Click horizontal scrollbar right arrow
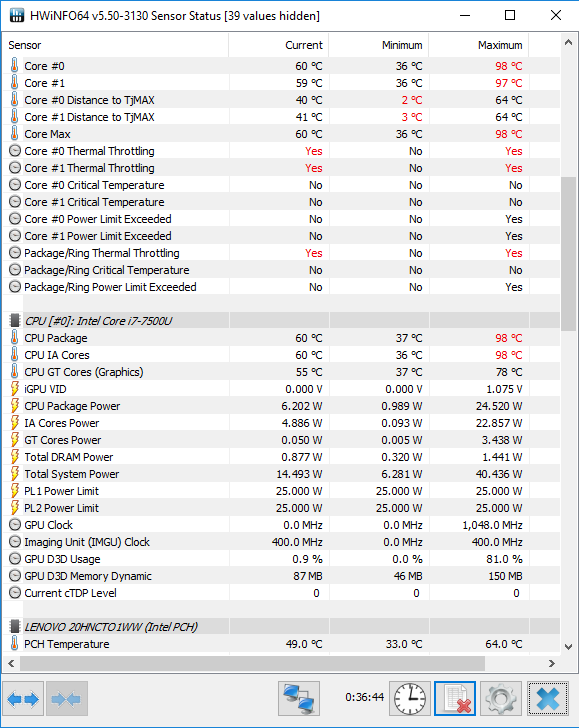 pyautogui.click(x=552, y=663)
